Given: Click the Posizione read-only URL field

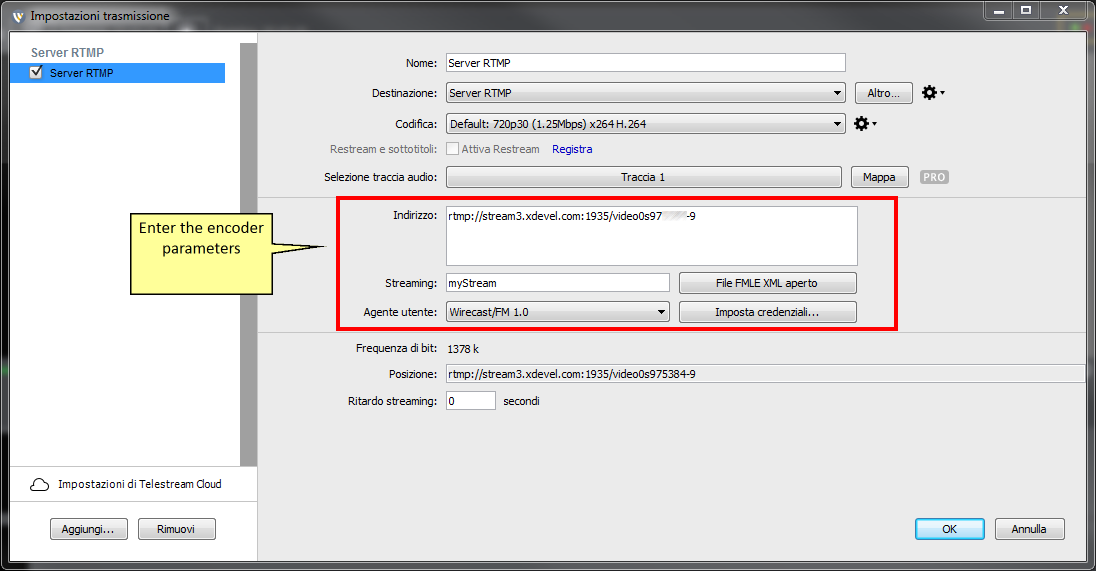Looking at the screenshot, I should pos(765,374).
